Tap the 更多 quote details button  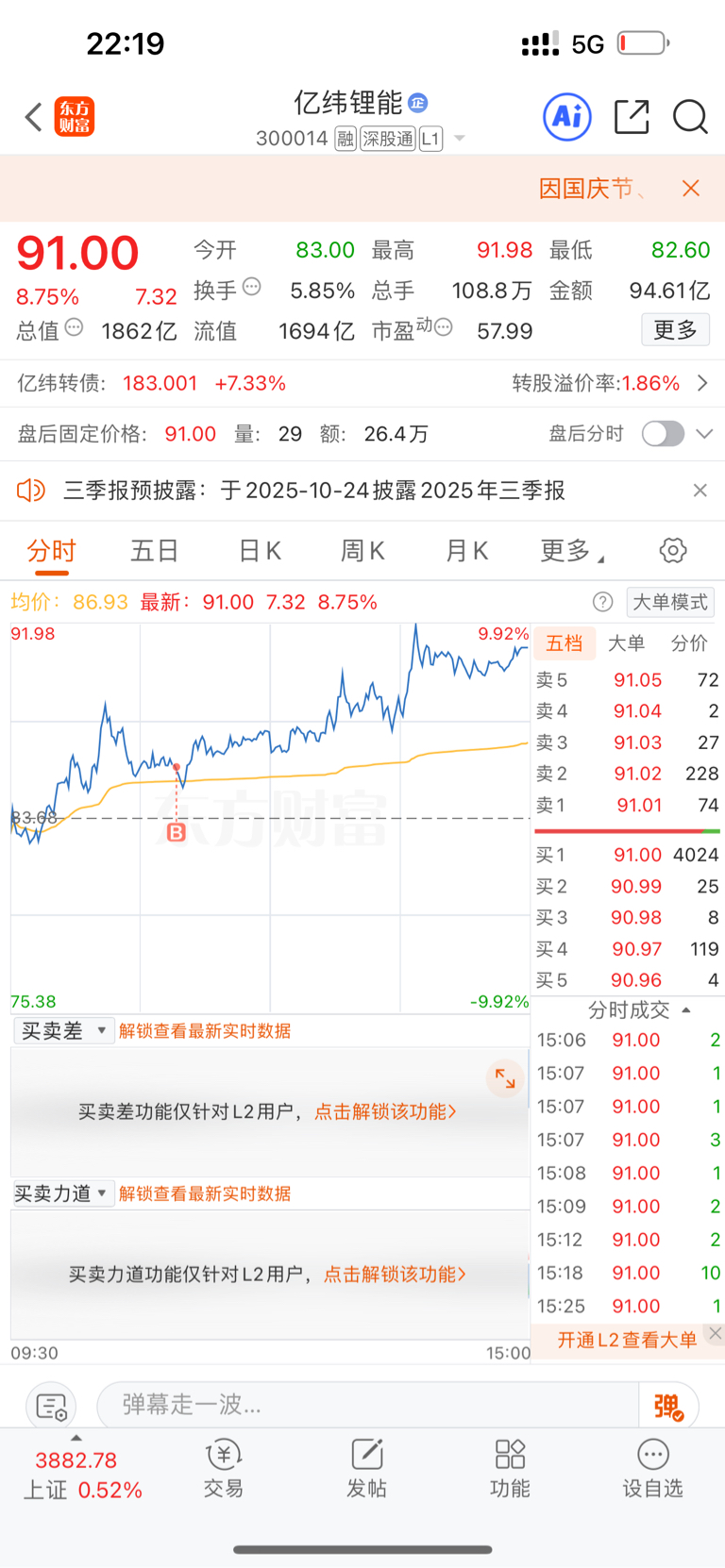click(x=676, y=330)
